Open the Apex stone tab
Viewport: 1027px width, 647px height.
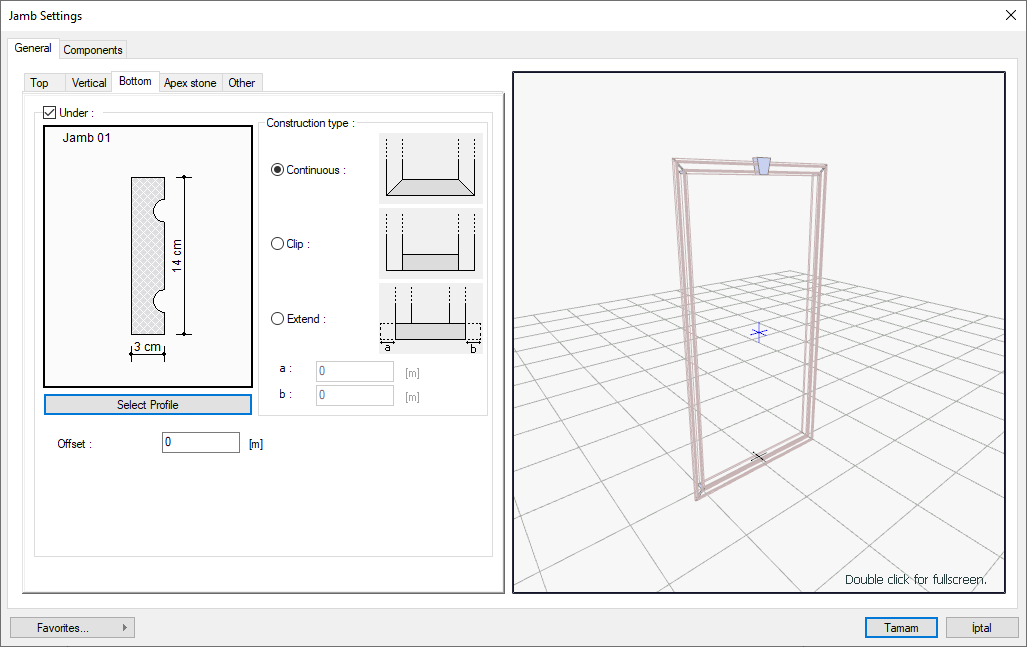point(190,83)
